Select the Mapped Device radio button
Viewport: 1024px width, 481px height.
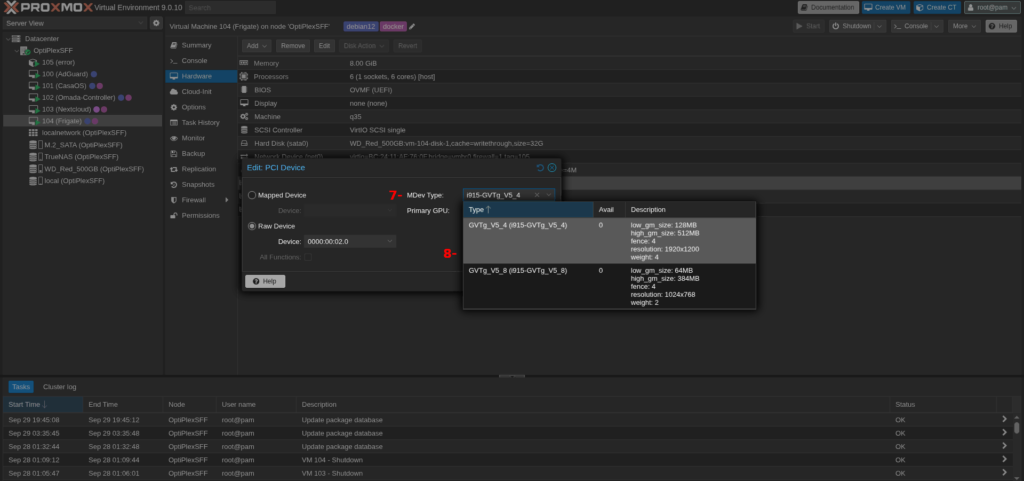click(252, 195)
